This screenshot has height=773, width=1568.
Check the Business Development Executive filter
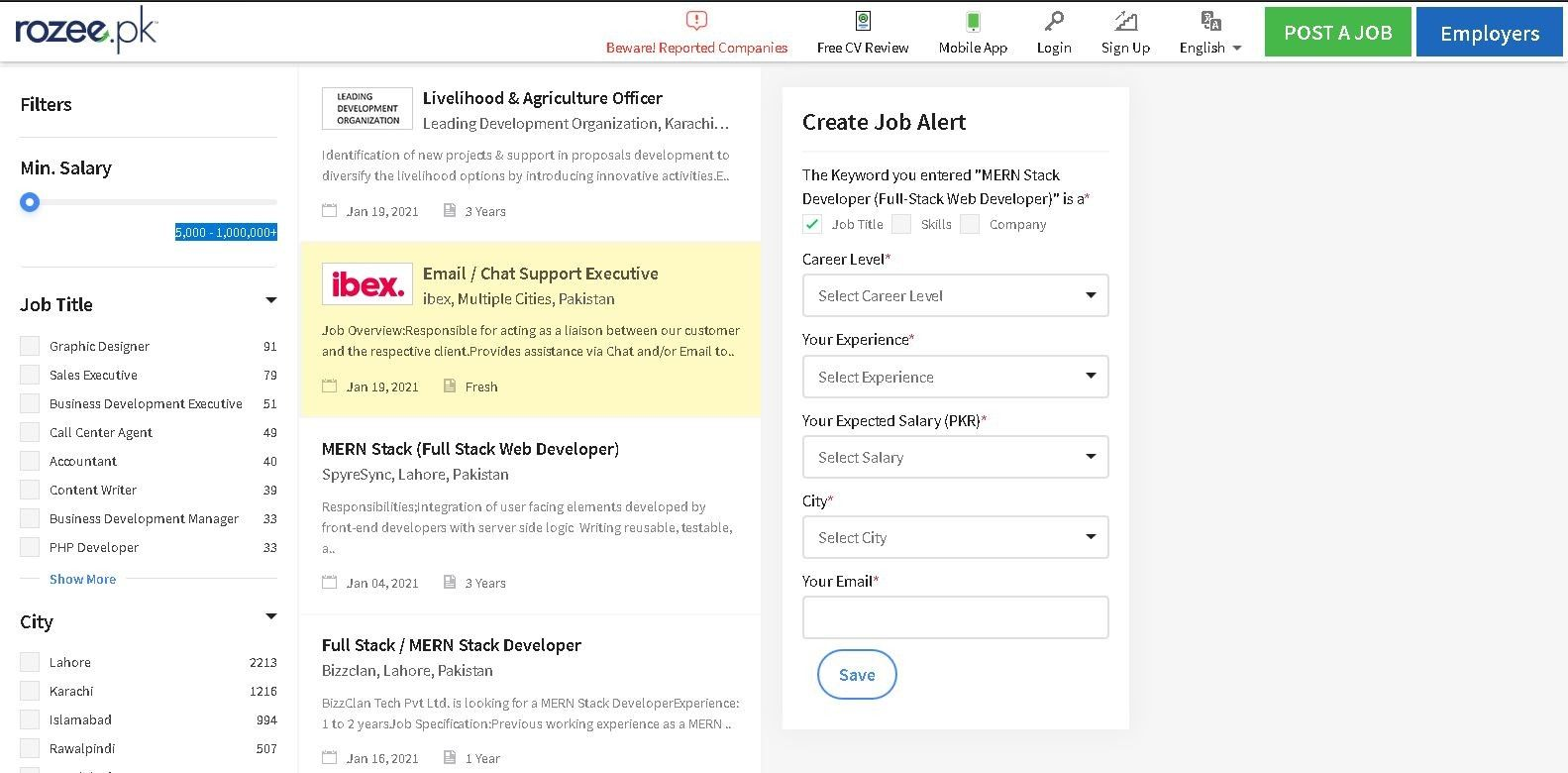click(30, 403)
